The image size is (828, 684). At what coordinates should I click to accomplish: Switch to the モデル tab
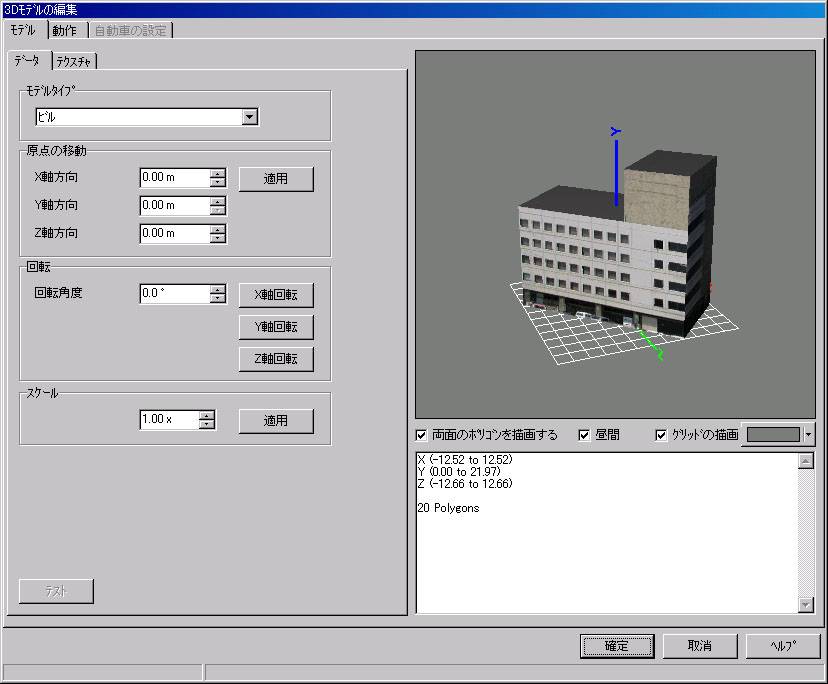point(24,30)
